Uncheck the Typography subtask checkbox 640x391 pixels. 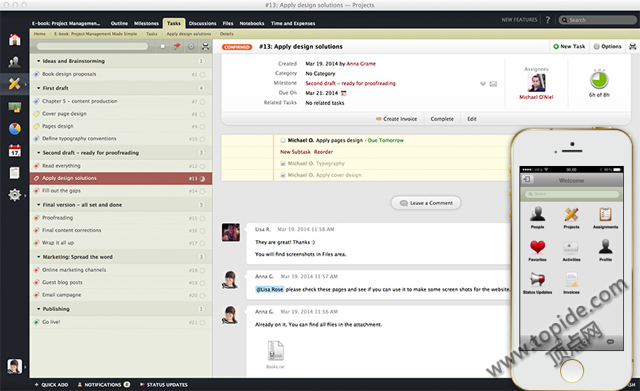282,164
